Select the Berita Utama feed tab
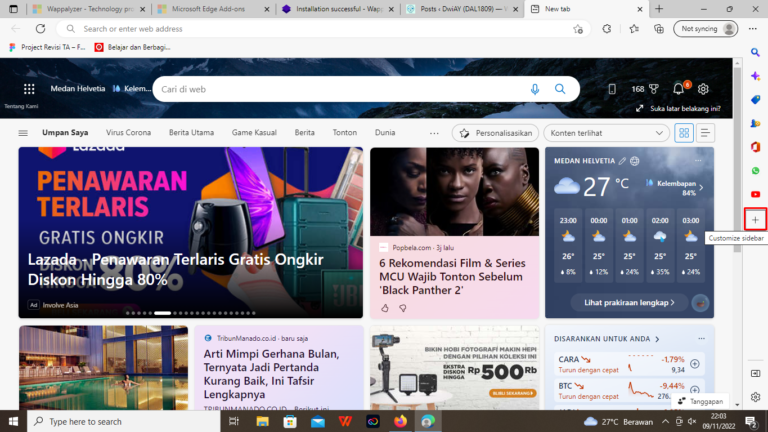768x432 pixels. pos(192,132)
